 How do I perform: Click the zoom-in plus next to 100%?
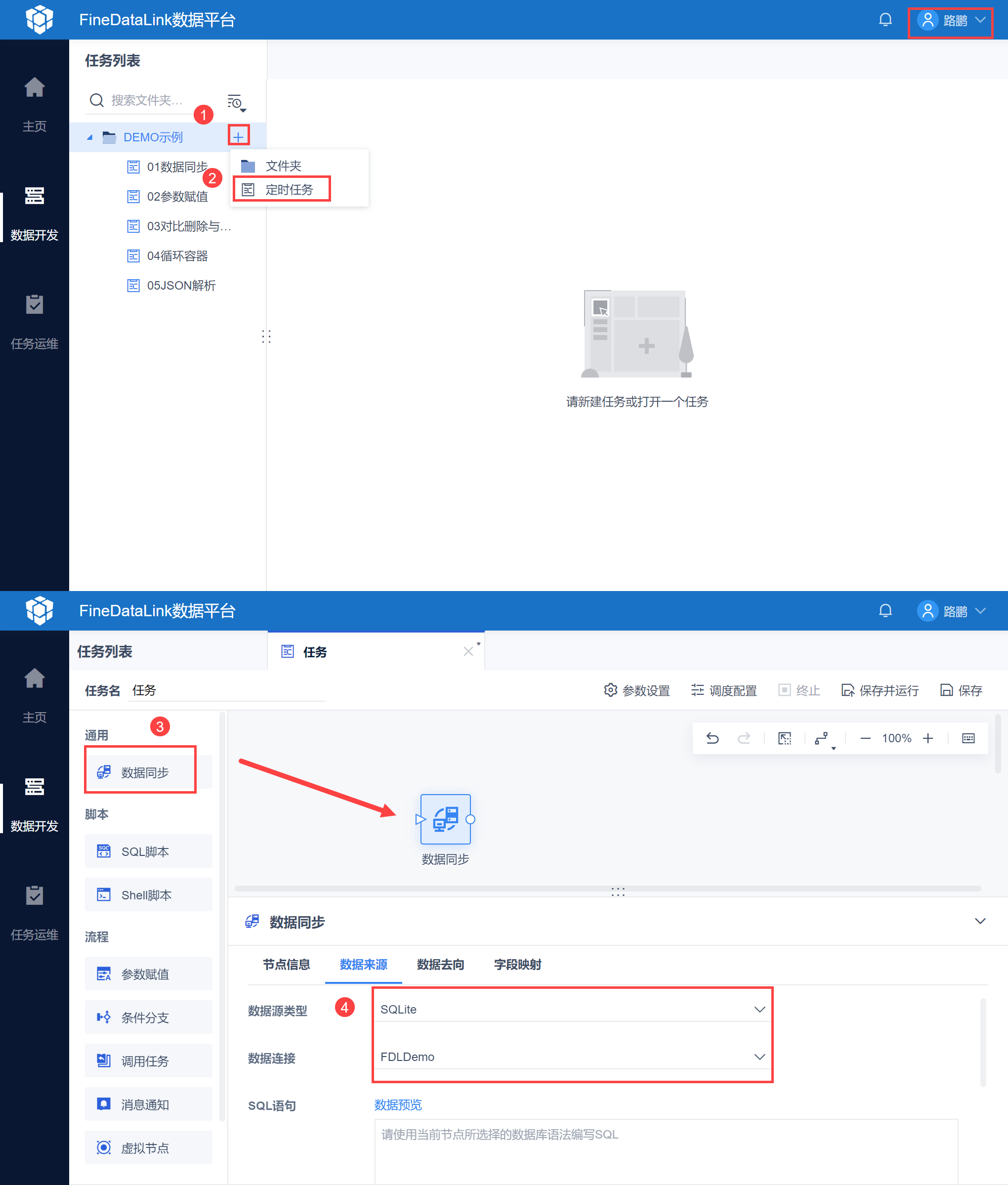click(x=928, y=738)
